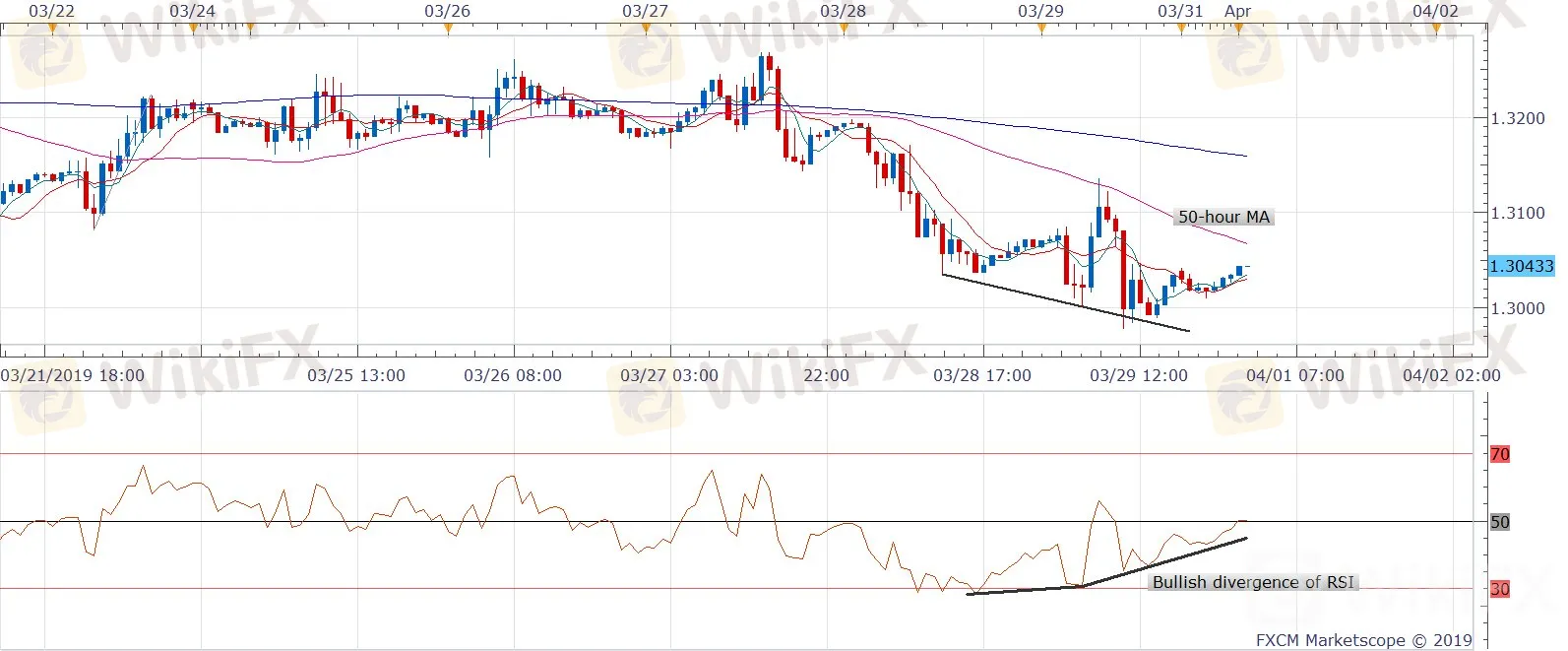
Task: Select the black trendline under price lows
Action: click(x=1066, y=302)
